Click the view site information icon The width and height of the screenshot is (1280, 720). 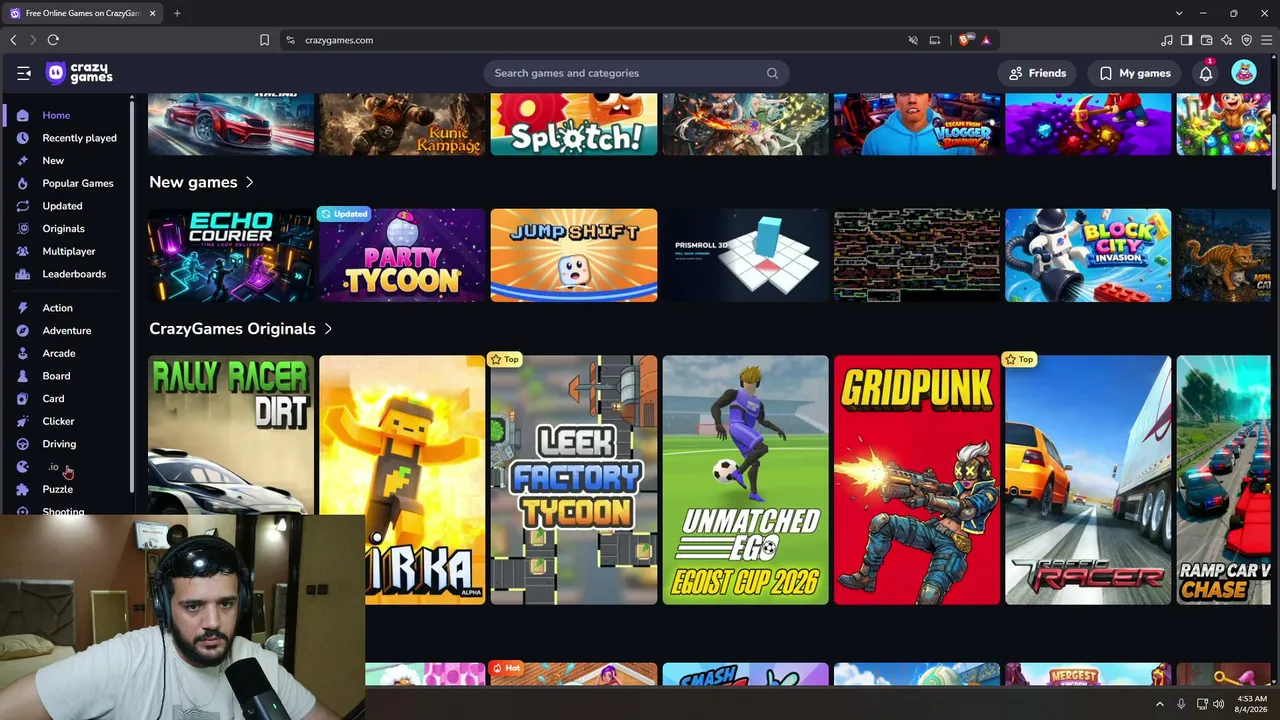[290, 40]
